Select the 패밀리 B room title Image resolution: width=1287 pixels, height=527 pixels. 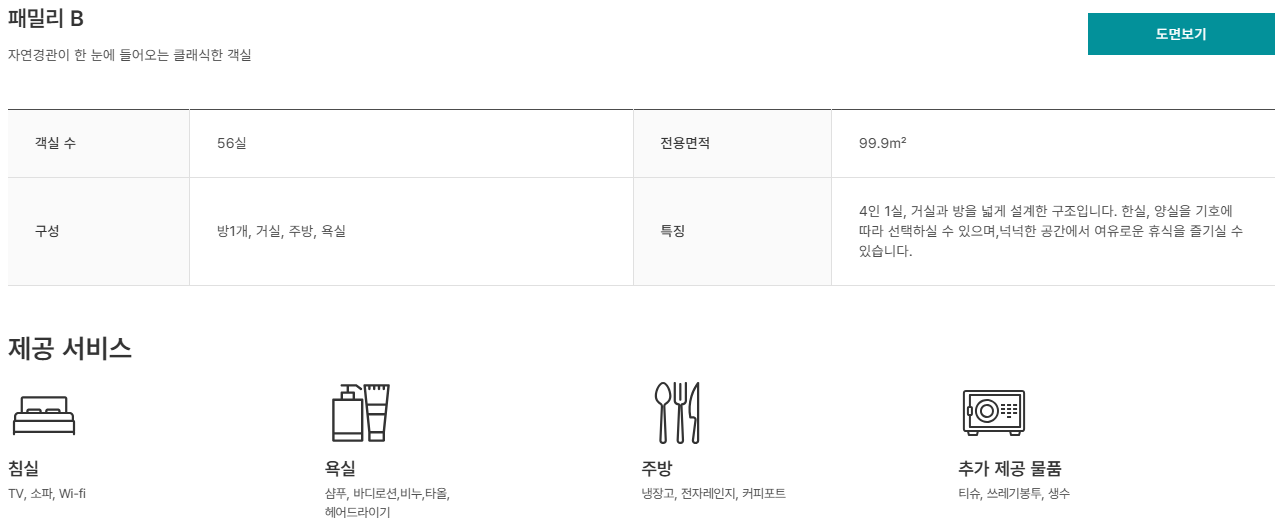(46, 19)
